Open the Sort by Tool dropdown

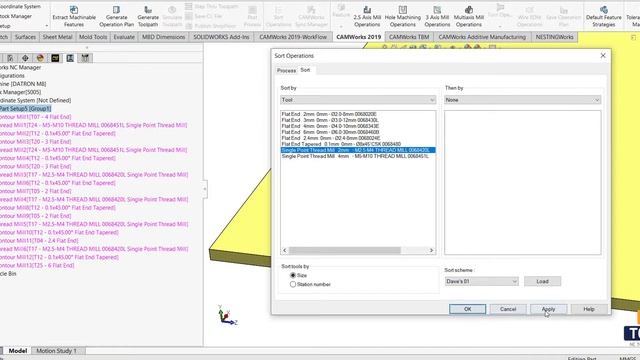click(x=358, y=100)
